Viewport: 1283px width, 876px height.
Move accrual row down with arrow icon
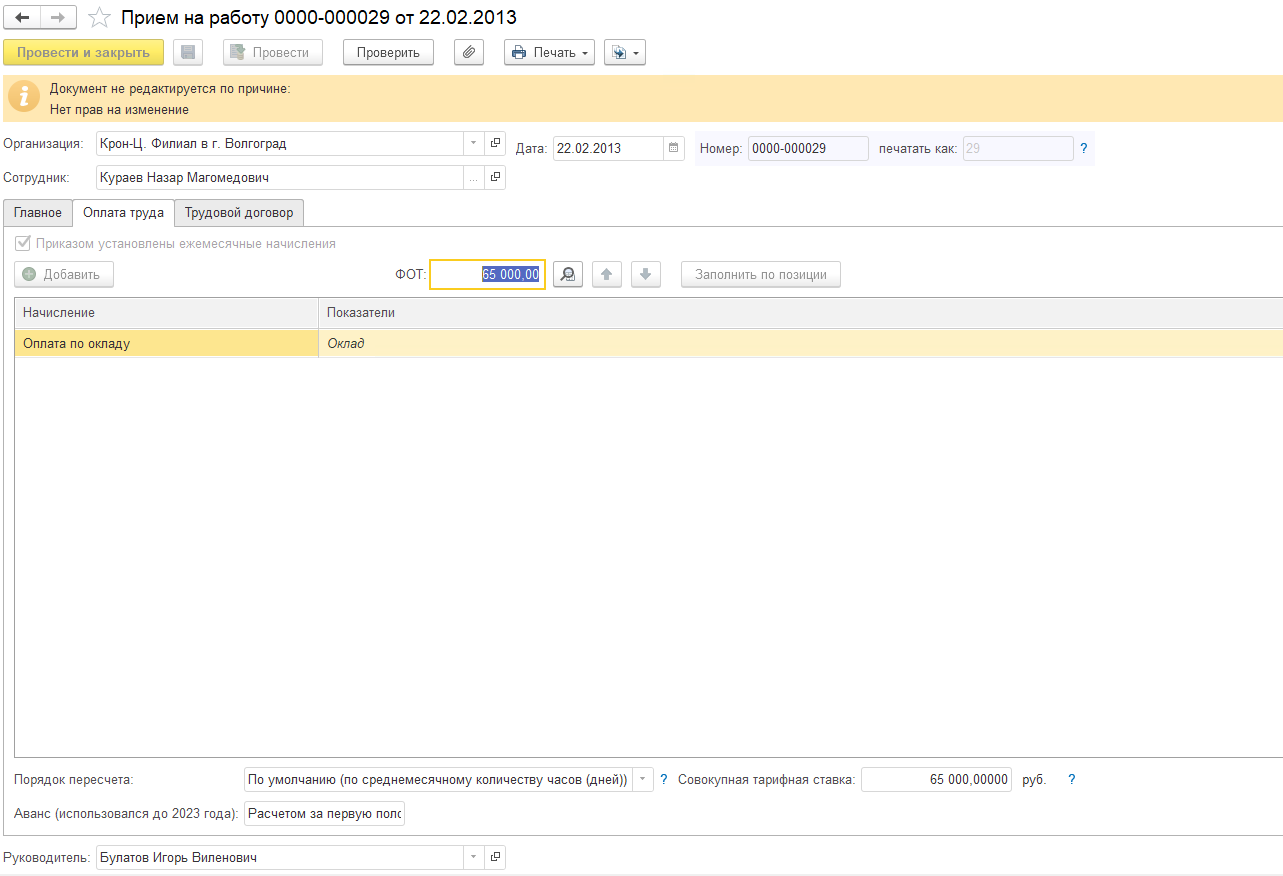(x=645, y=274)
